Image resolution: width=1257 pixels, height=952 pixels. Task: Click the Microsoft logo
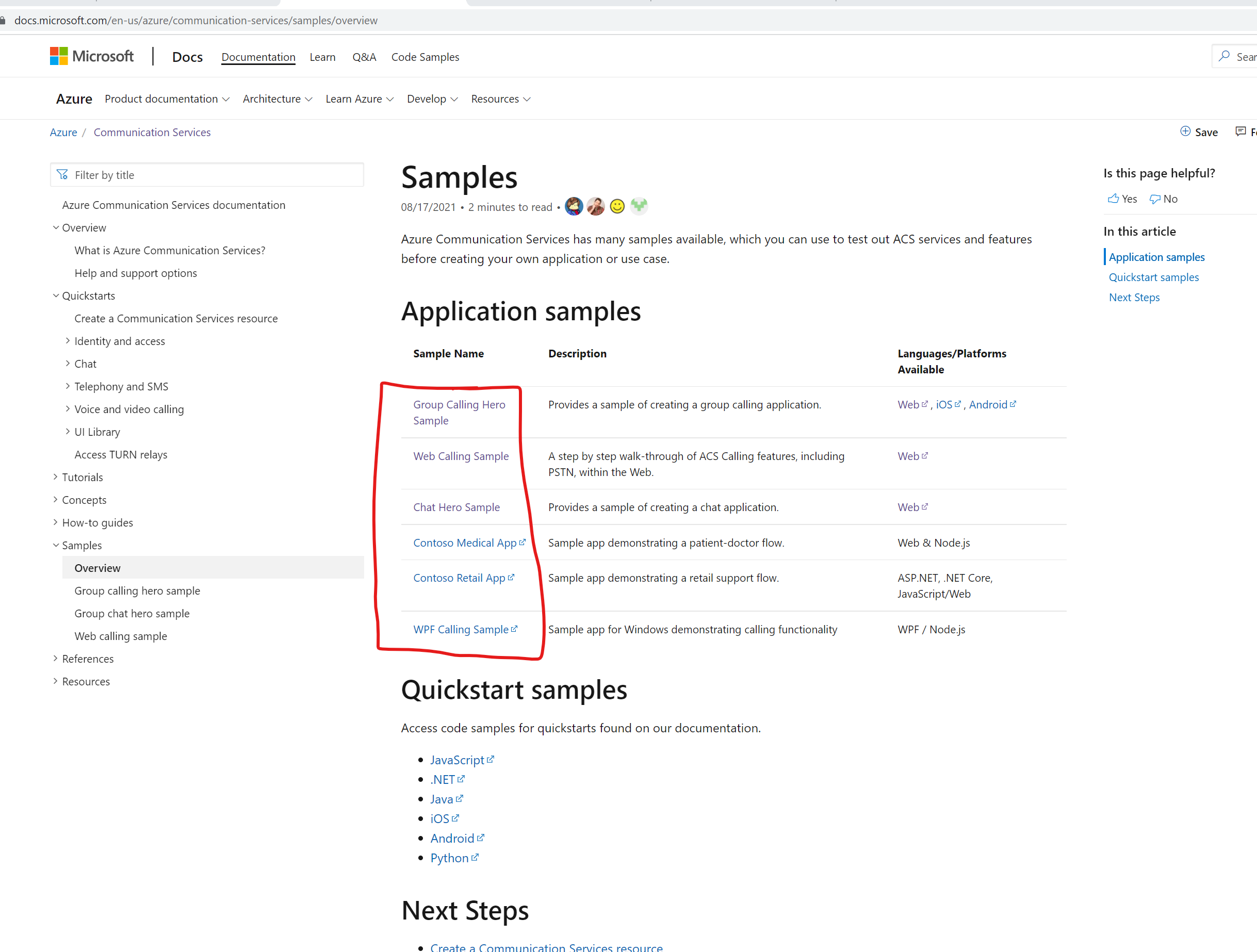coord(91,56)
